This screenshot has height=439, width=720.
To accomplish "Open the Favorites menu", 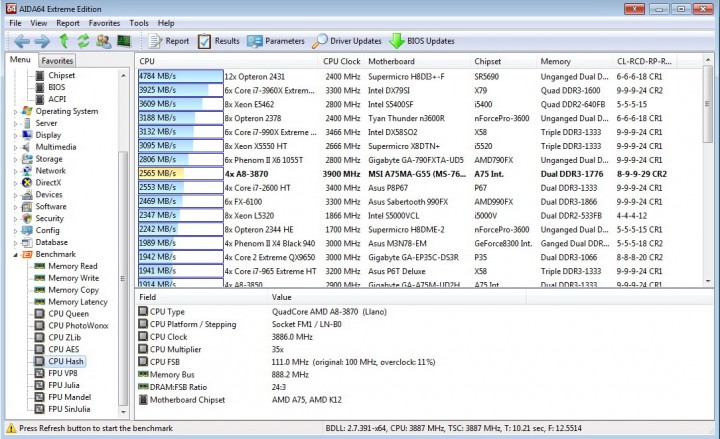I will point(104,23).
